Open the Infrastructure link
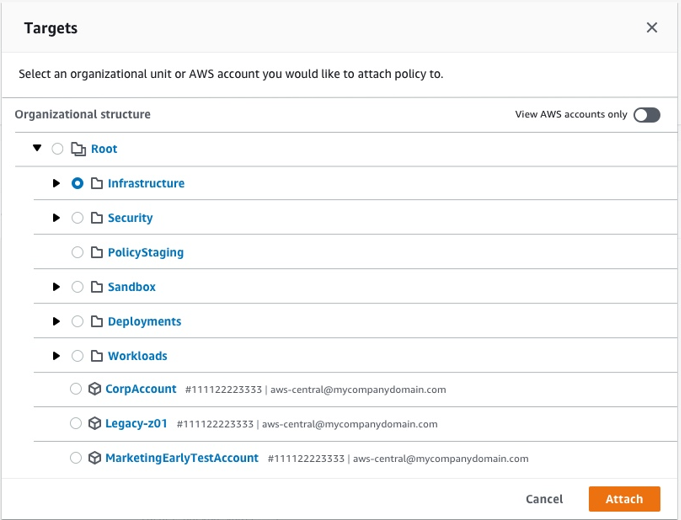The height and width of the screenshot is (520, 681). tap(146, 183)
